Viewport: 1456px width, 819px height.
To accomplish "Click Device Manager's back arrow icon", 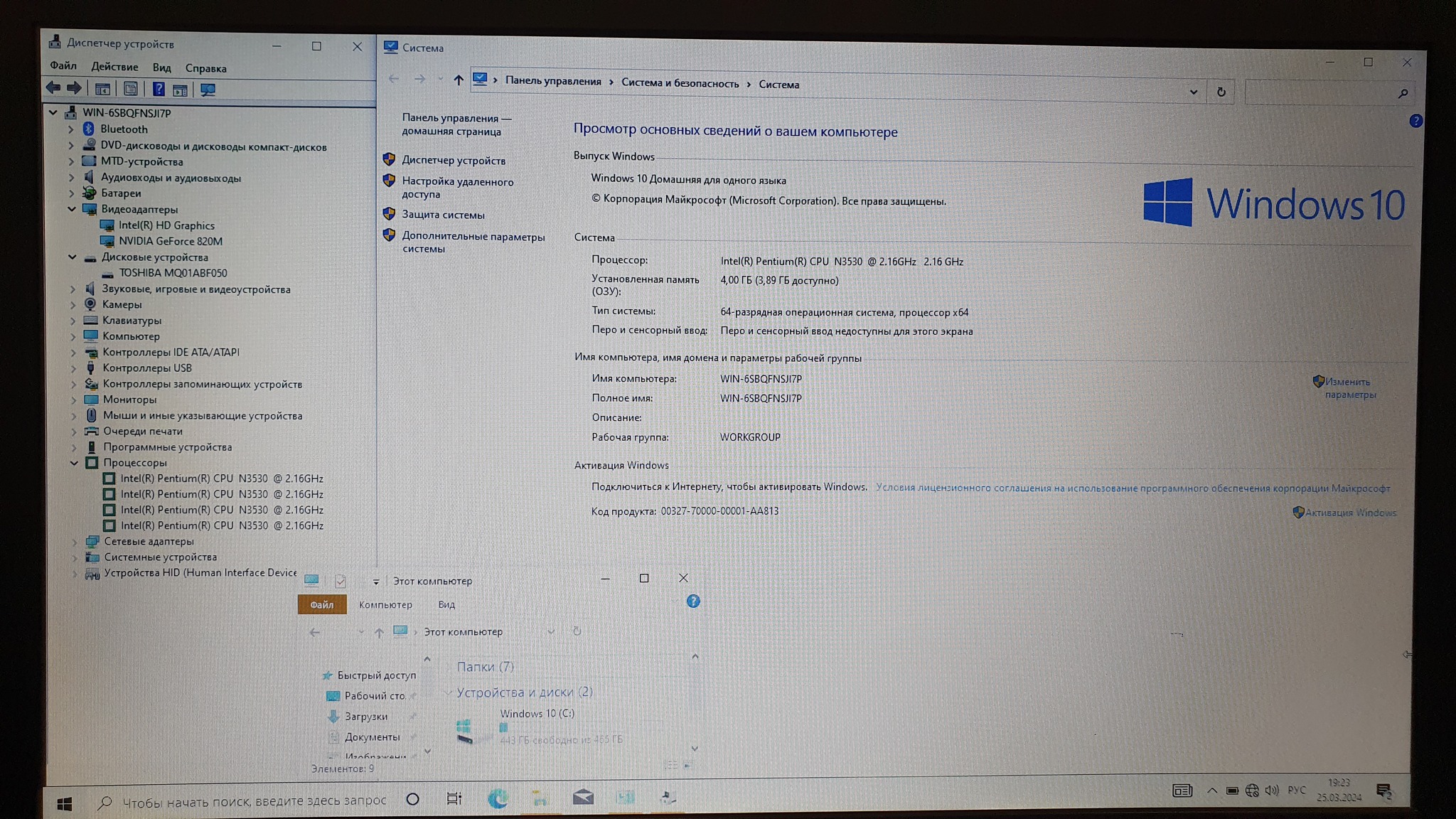I will (x=53, y=88).
